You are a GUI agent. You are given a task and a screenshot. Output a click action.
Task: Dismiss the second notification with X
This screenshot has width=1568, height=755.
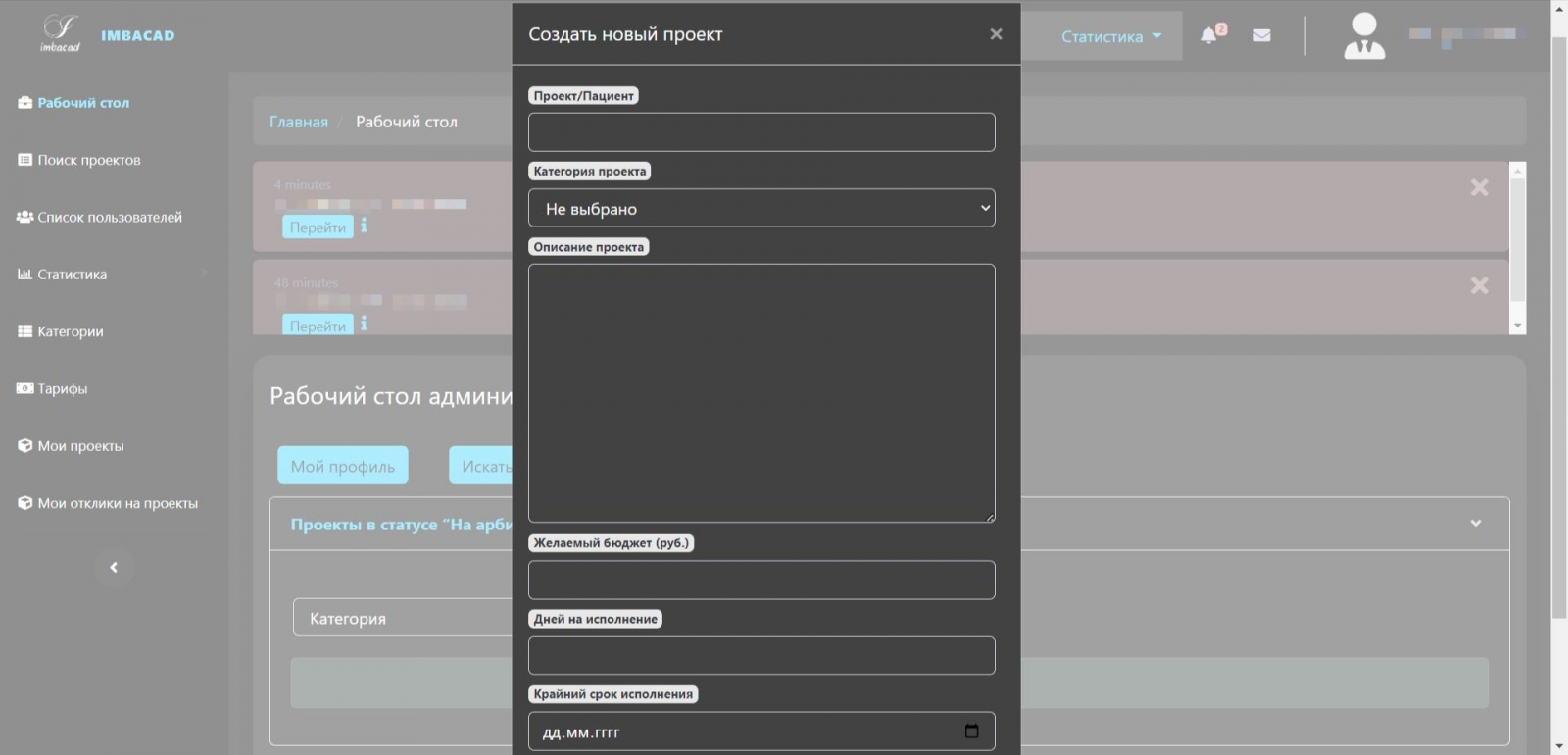(x=1479, y=285)
